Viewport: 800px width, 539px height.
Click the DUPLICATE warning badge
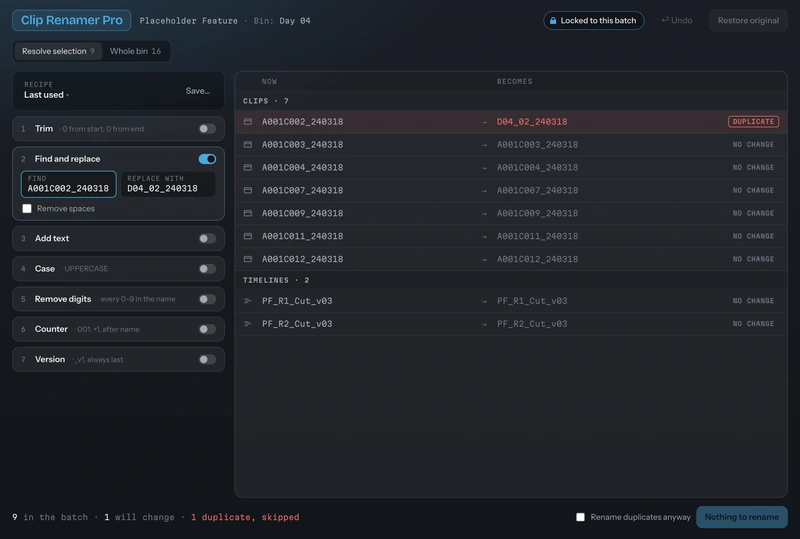753,121
